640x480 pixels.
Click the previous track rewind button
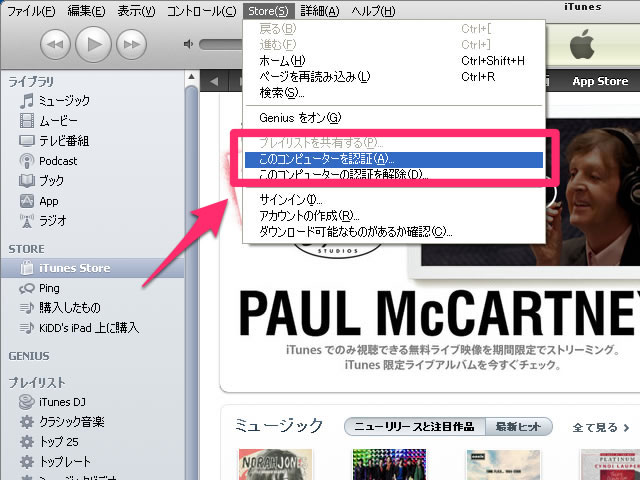[55, 44]
